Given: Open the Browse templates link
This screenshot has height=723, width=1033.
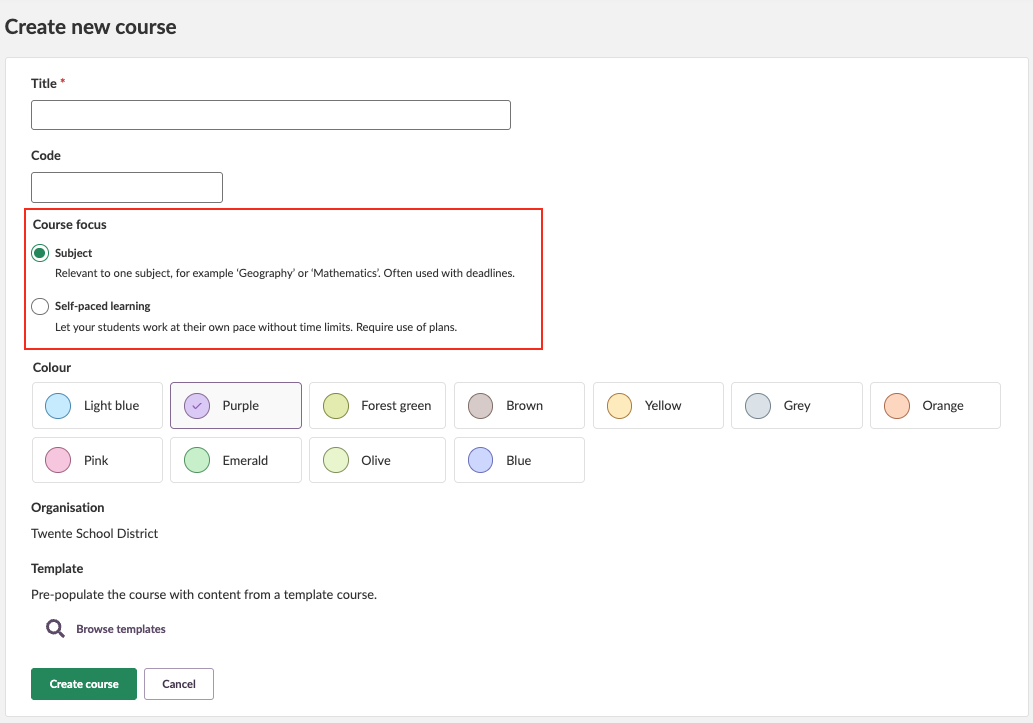Looking at the screenshot, I should [121, 629].
